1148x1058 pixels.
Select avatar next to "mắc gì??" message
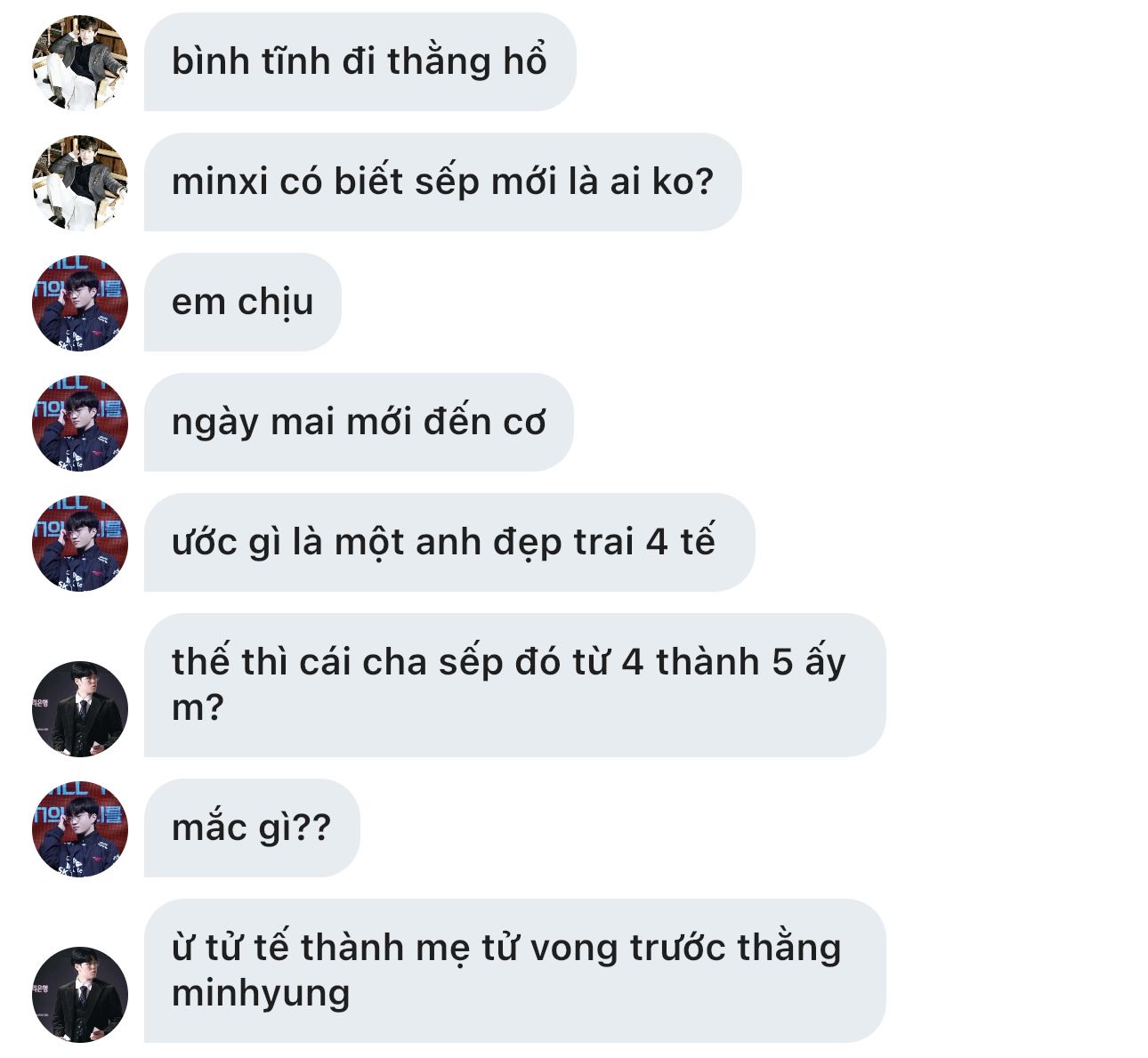80,828
